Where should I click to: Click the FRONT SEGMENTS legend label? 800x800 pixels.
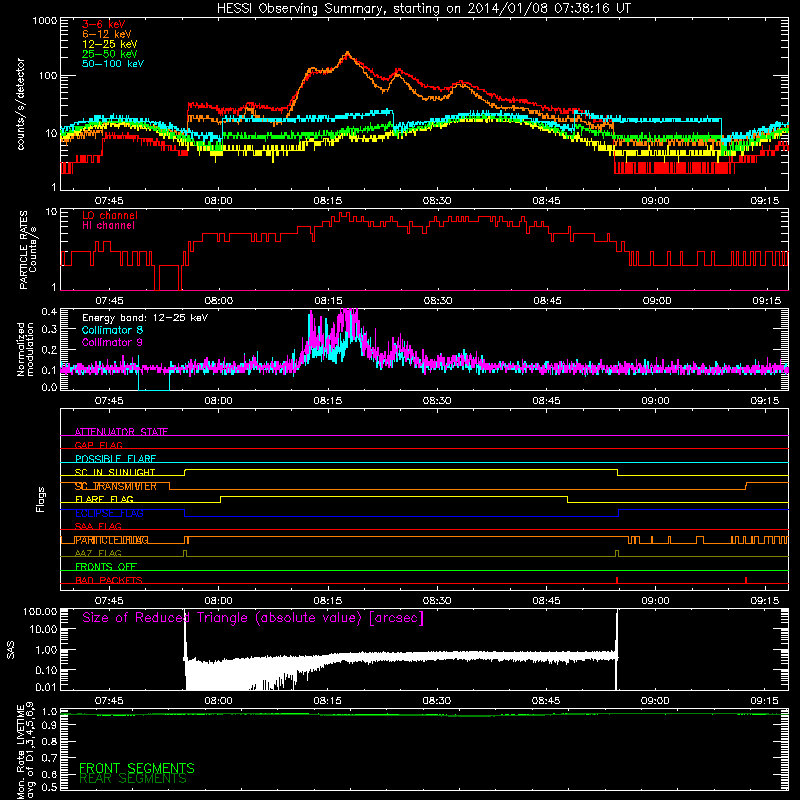(x=137, y=768)
